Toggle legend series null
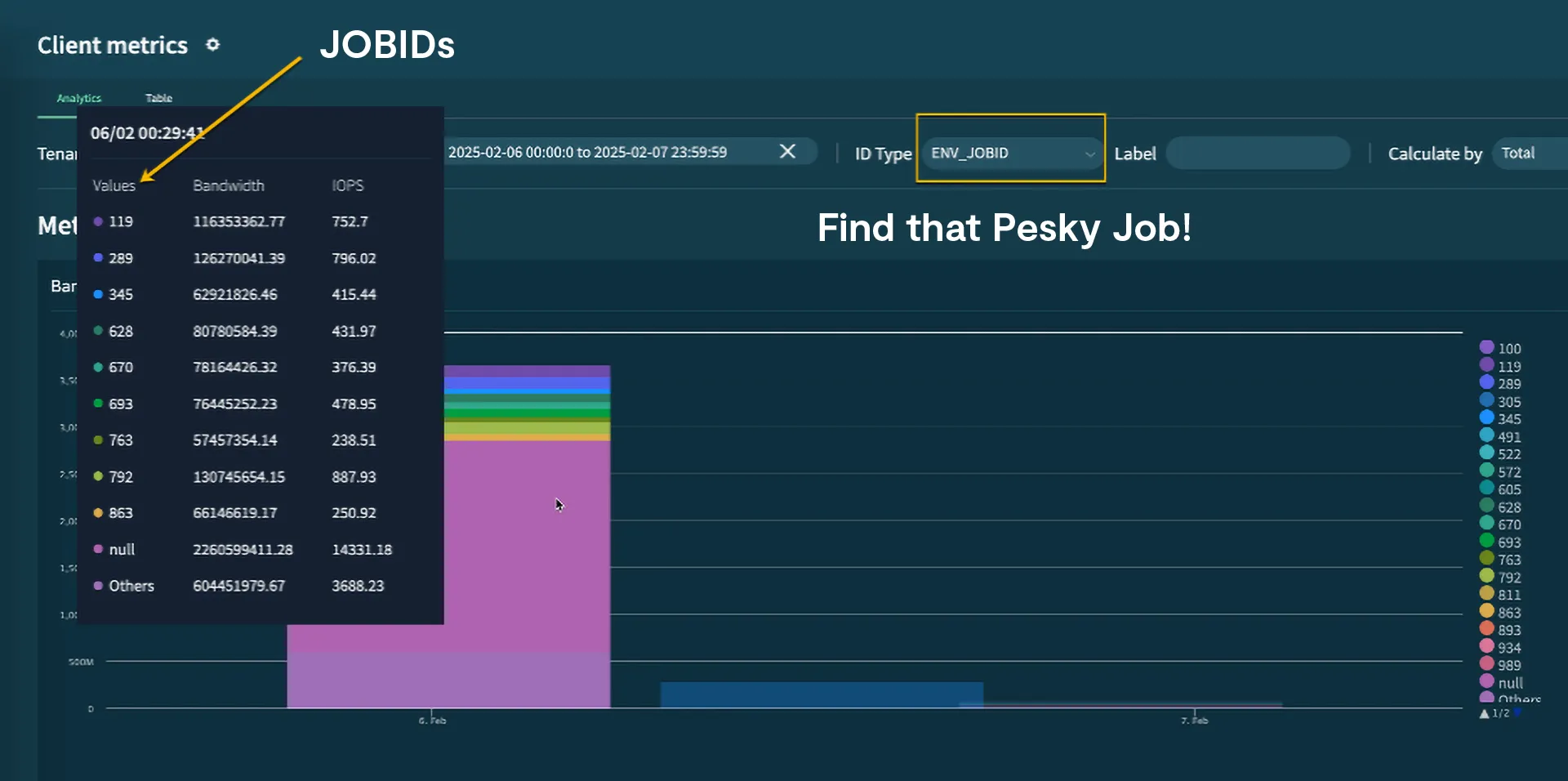The width and height of the screenshot is (1568, 781). pos(1501,682)
